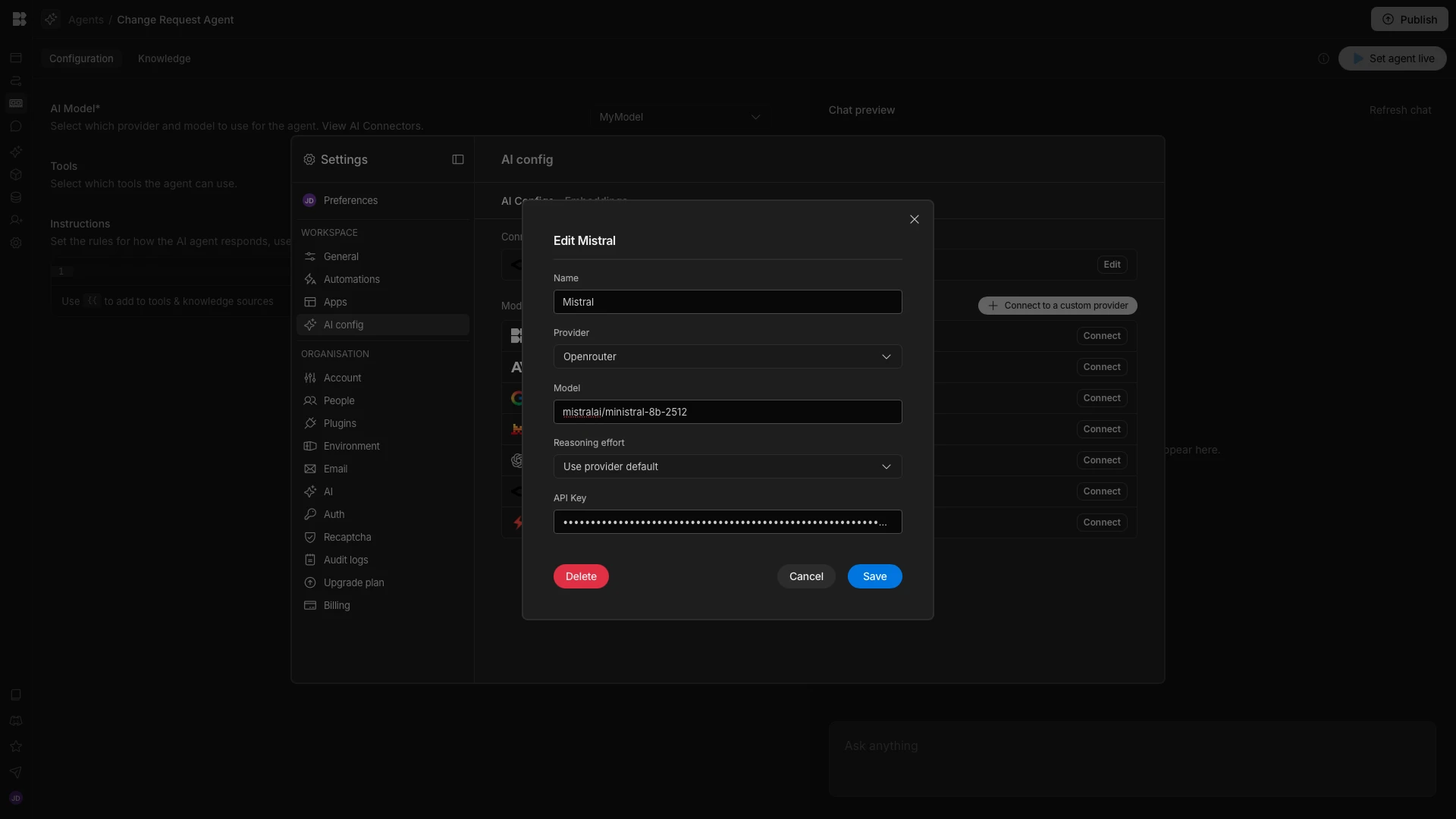Open the chat bubble icon in the left sidebar
Screen dimensions: 1456x819
[x=15, y=127]
